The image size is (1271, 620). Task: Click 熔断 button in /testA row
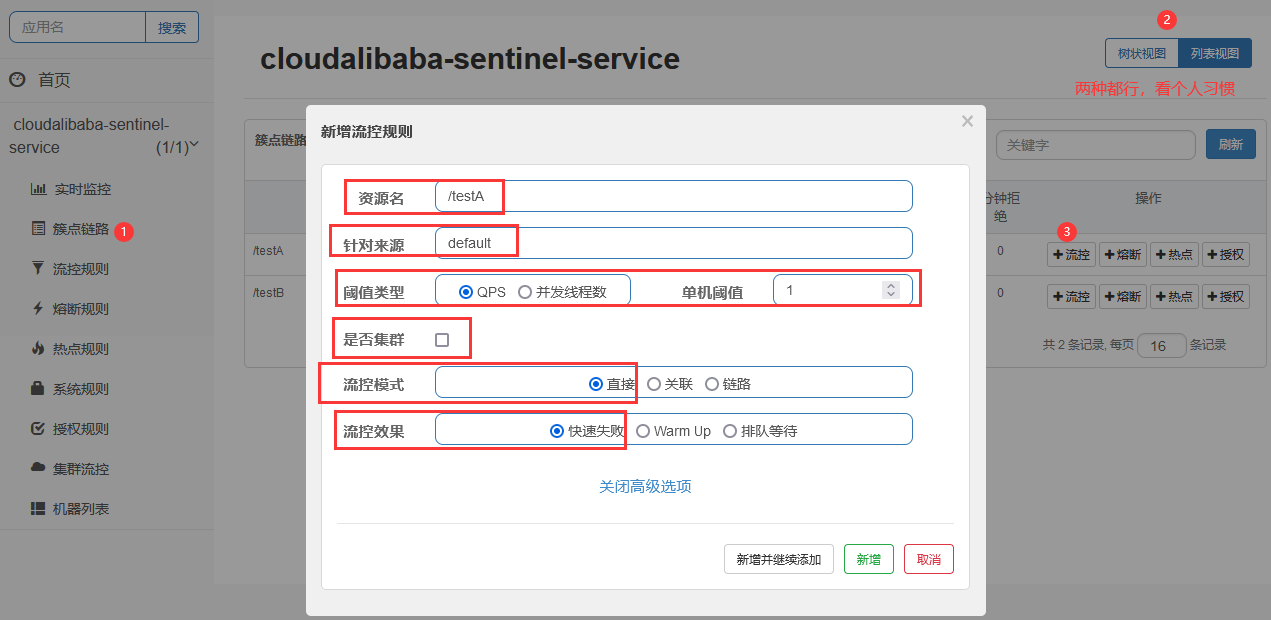click(x=1123, y=255)
